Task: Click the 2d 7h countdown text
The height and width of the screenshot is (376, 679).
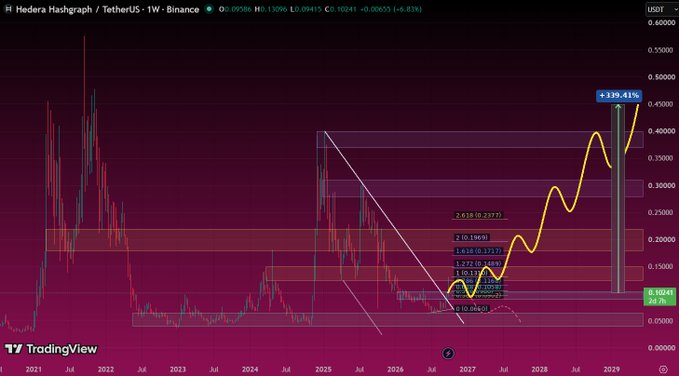Action: point(657,300)
